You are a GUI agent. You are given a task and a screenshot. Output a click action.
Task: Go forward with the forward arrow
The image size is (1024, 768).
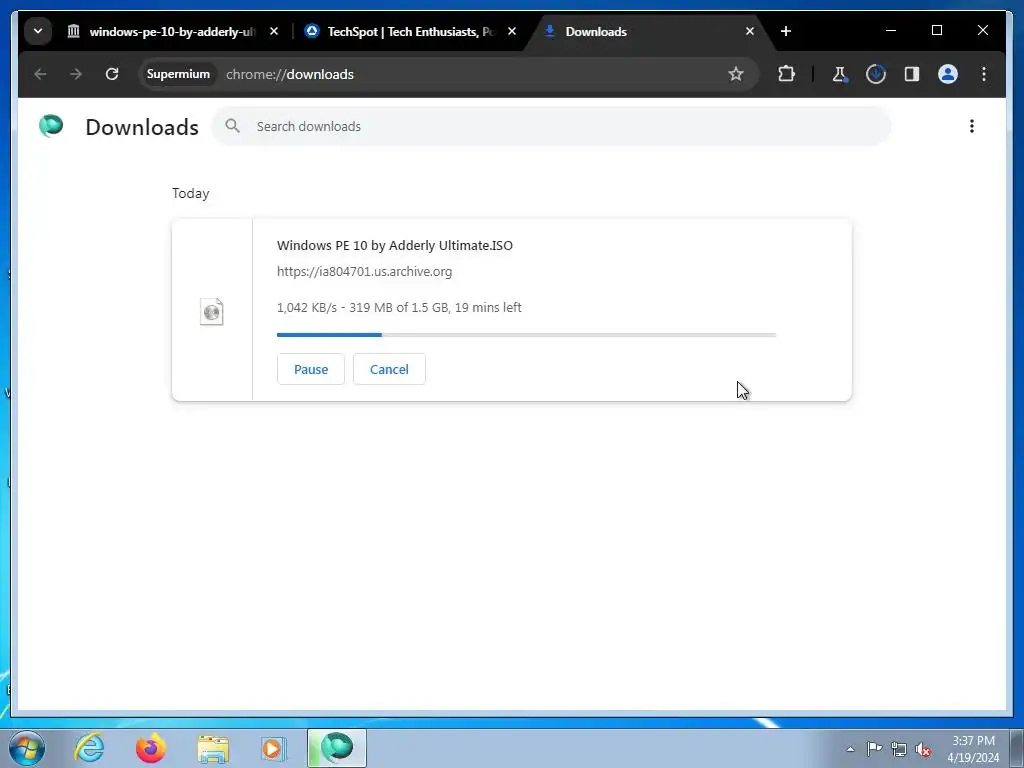[76, 74]
